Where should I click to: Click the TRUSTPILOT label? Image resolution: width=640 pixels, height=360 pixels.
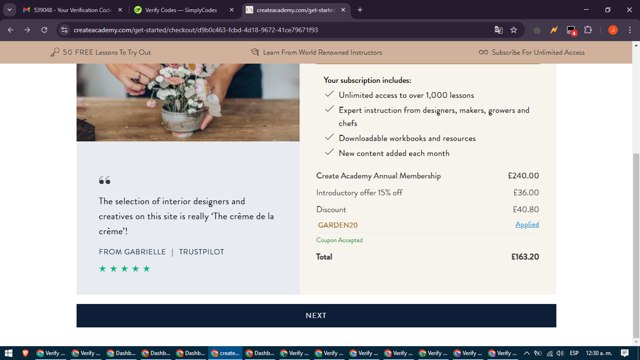pyautogui.click(x=201, y=252)
